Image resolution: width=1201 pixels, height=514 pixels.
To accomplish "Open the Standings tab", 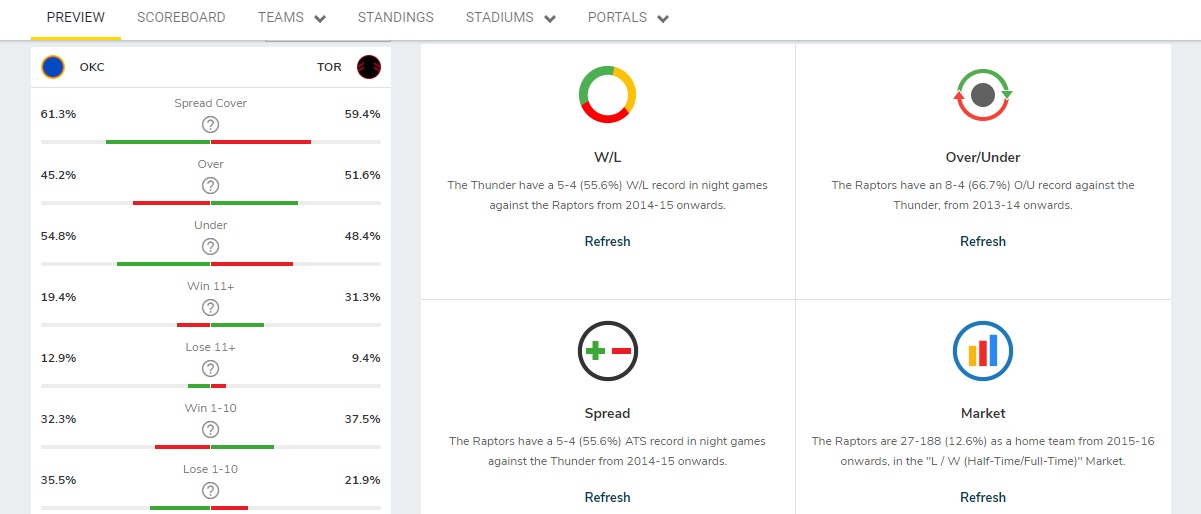I will 395,18.
